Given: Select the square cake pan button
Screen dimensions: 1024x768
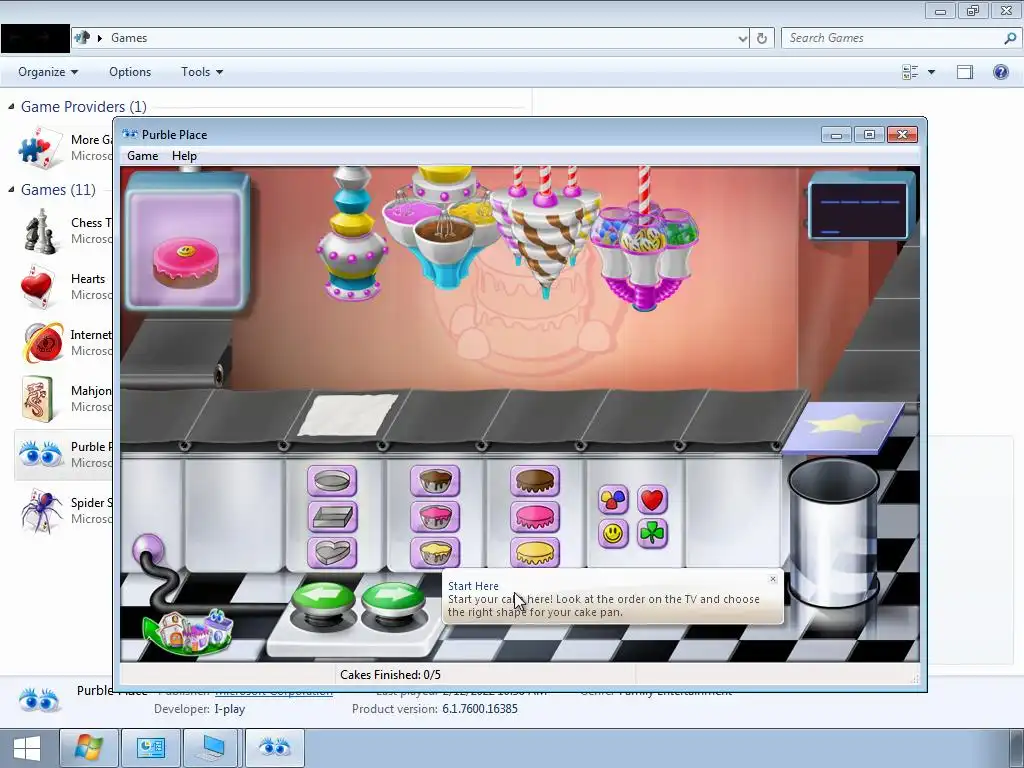Looking at the screenshot, I should (x=332, y=518).
